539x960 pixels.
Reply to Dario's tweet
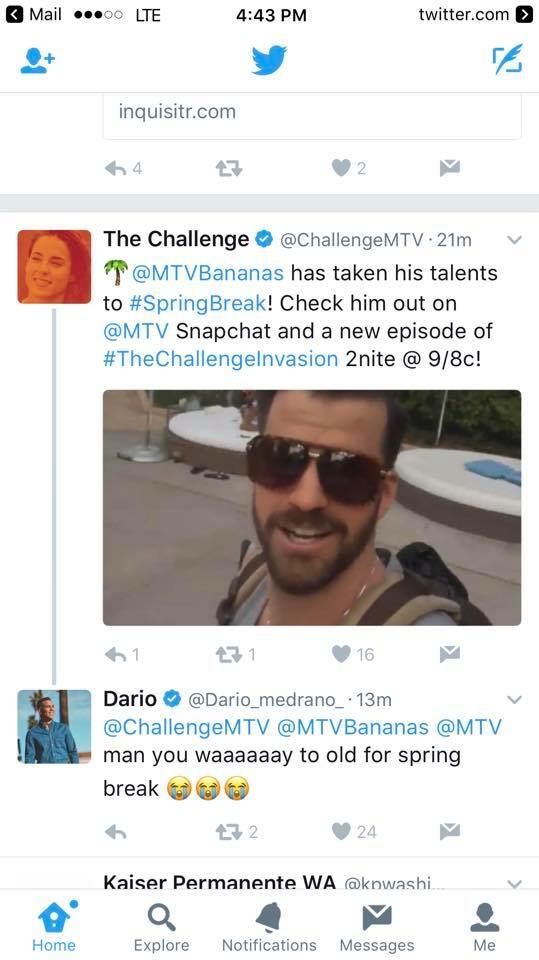(116, 831)
